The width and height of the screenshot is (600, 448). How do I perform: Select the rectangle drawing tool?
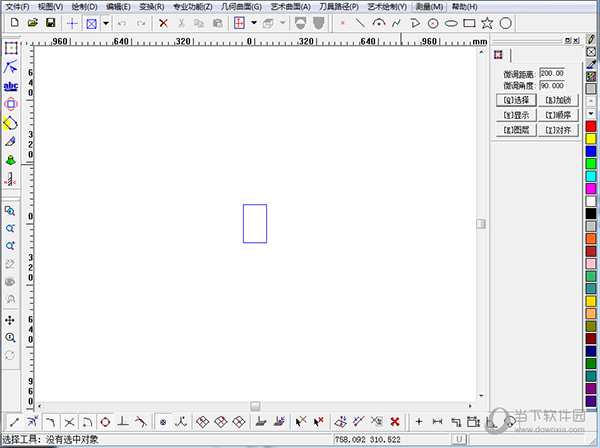(x=469, y=23)
